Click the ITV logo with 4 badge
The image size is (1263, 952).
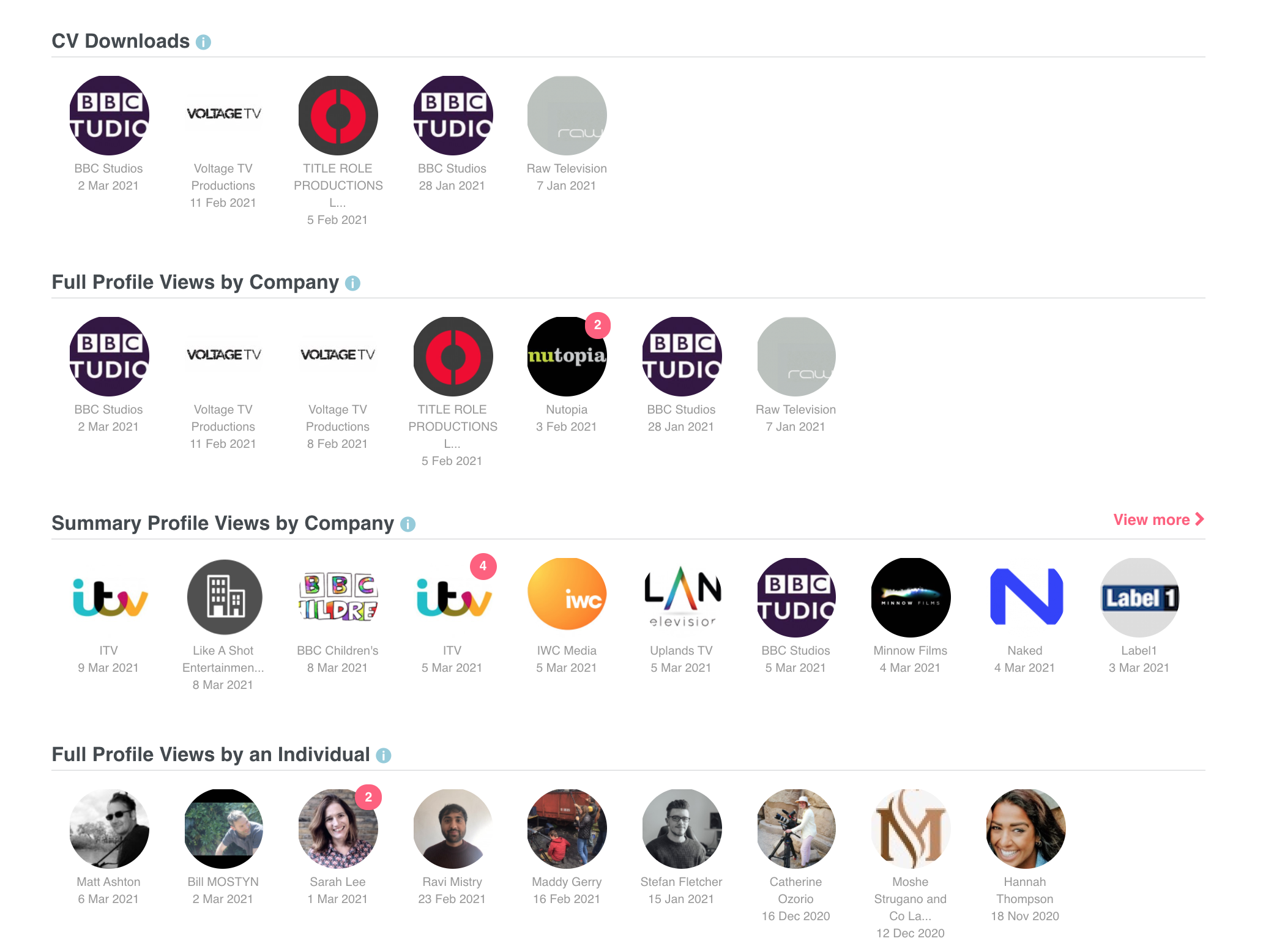(452, 598)
